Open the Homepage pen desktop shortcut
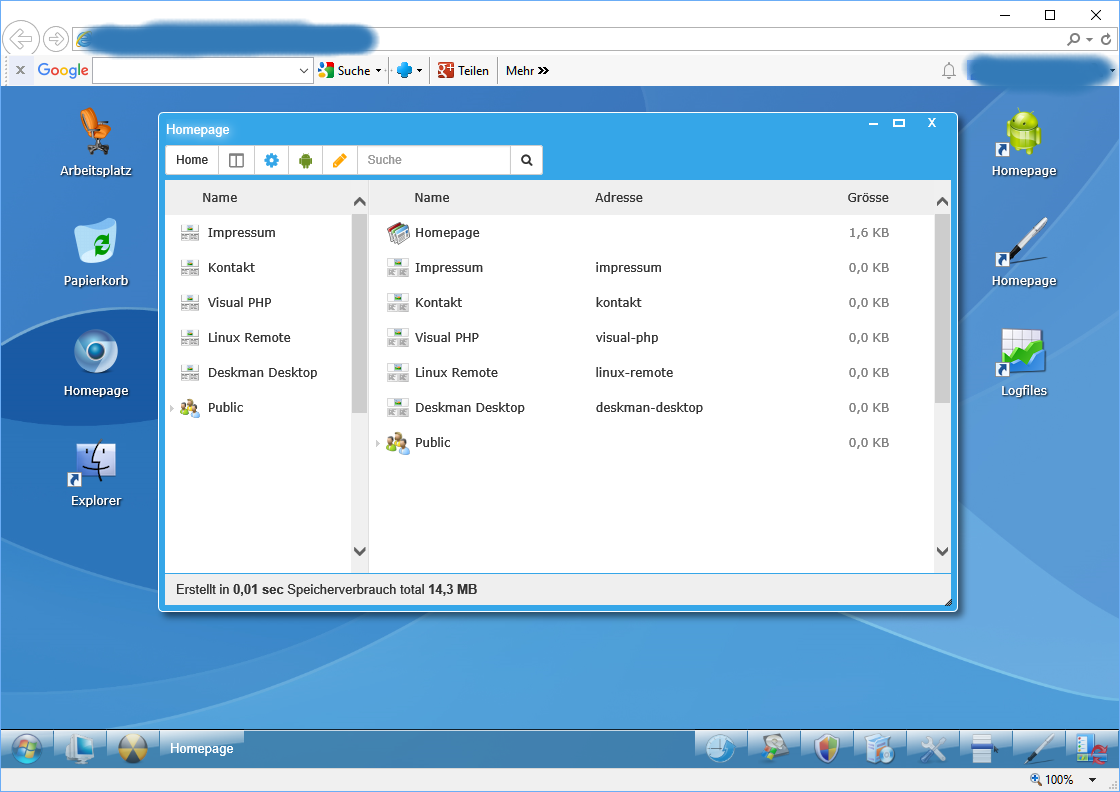 [x=1024, y=251]
